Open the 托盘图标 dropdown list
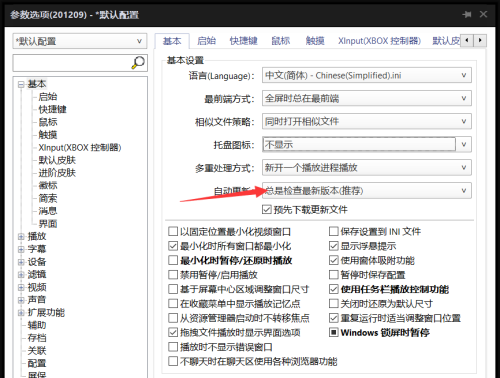The width and height of the screenshot is (500, 378). click(x=367, y=145)
